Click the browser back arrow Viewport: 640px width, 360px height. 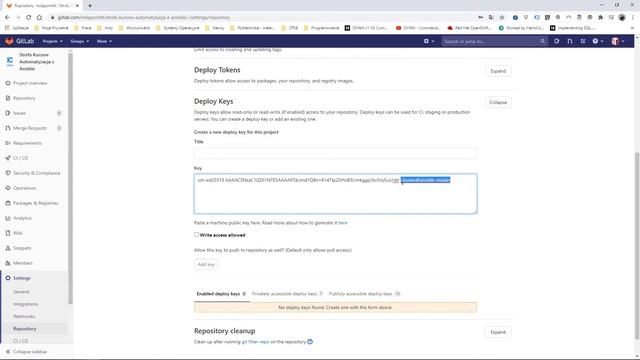click(7, 18)
